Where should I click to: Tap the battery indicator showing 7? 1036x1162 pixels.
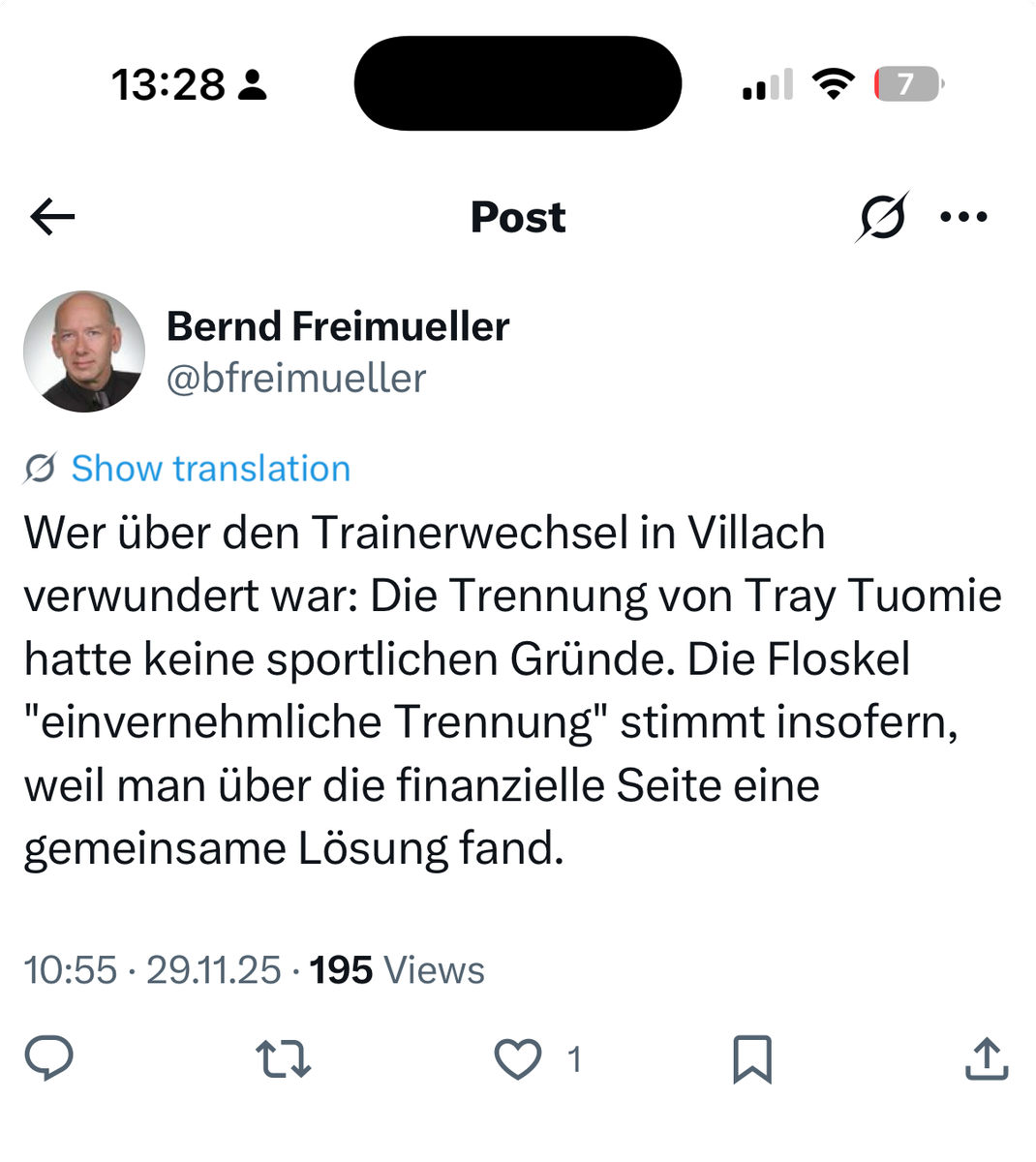907,84
